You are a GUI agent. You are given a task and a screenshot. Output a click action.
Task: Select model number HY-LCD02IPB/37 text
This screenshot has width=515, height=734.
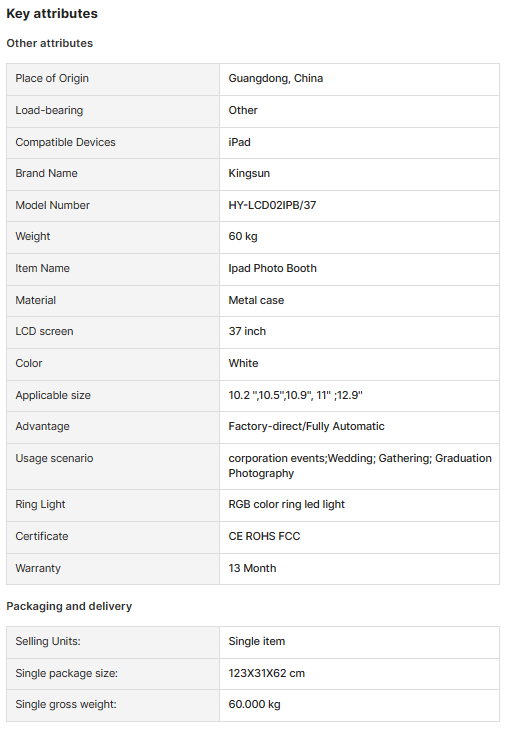point(272,205)
